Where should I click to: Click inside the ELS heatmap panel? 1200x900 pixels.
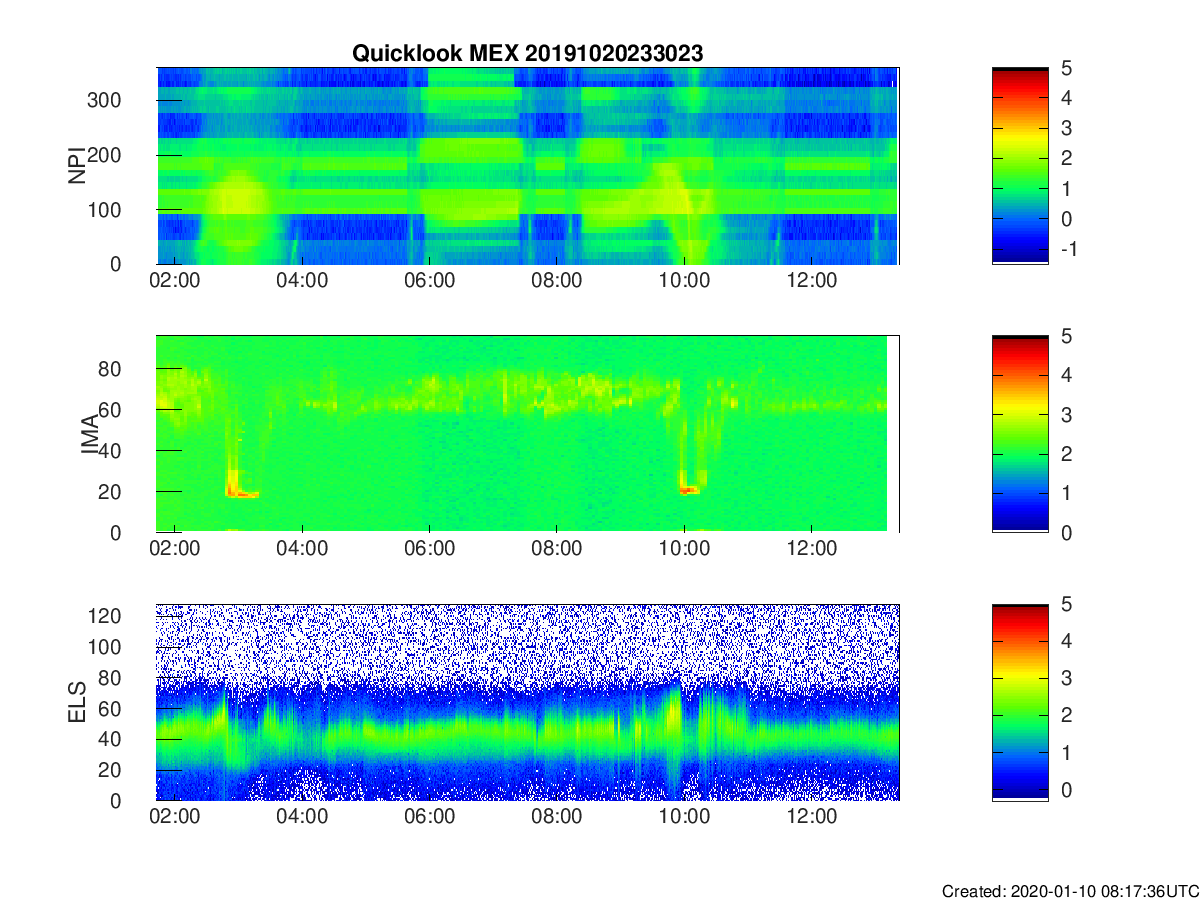527,702
